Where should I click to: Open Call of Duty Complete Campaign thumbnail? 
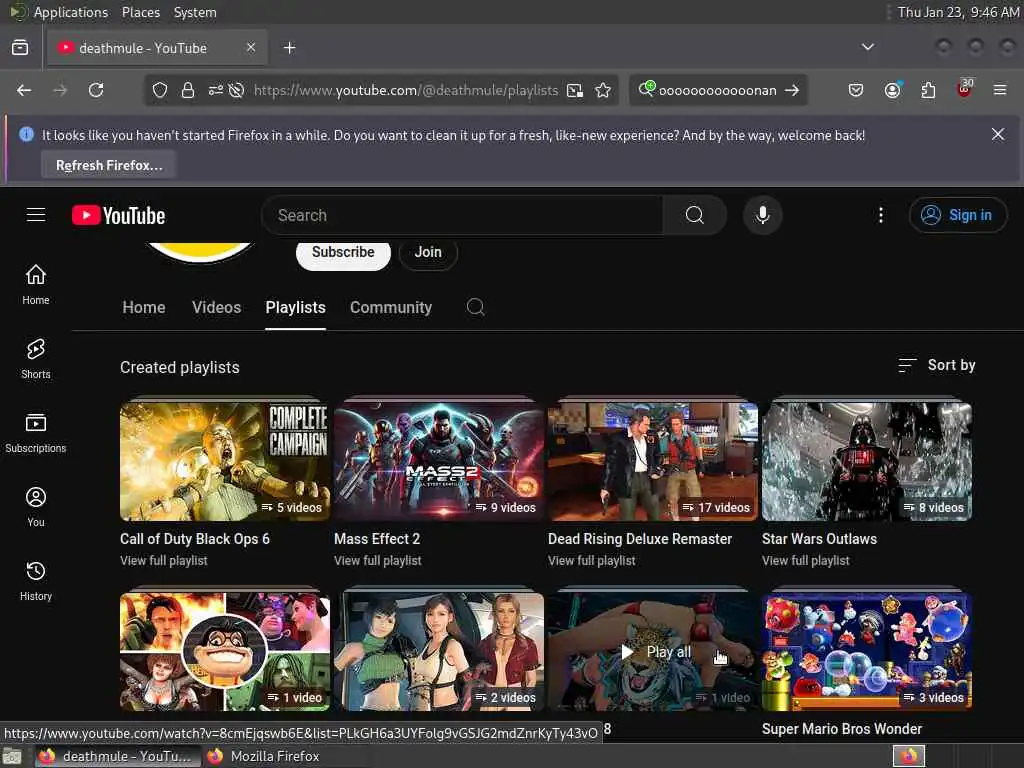coord(225,461)
